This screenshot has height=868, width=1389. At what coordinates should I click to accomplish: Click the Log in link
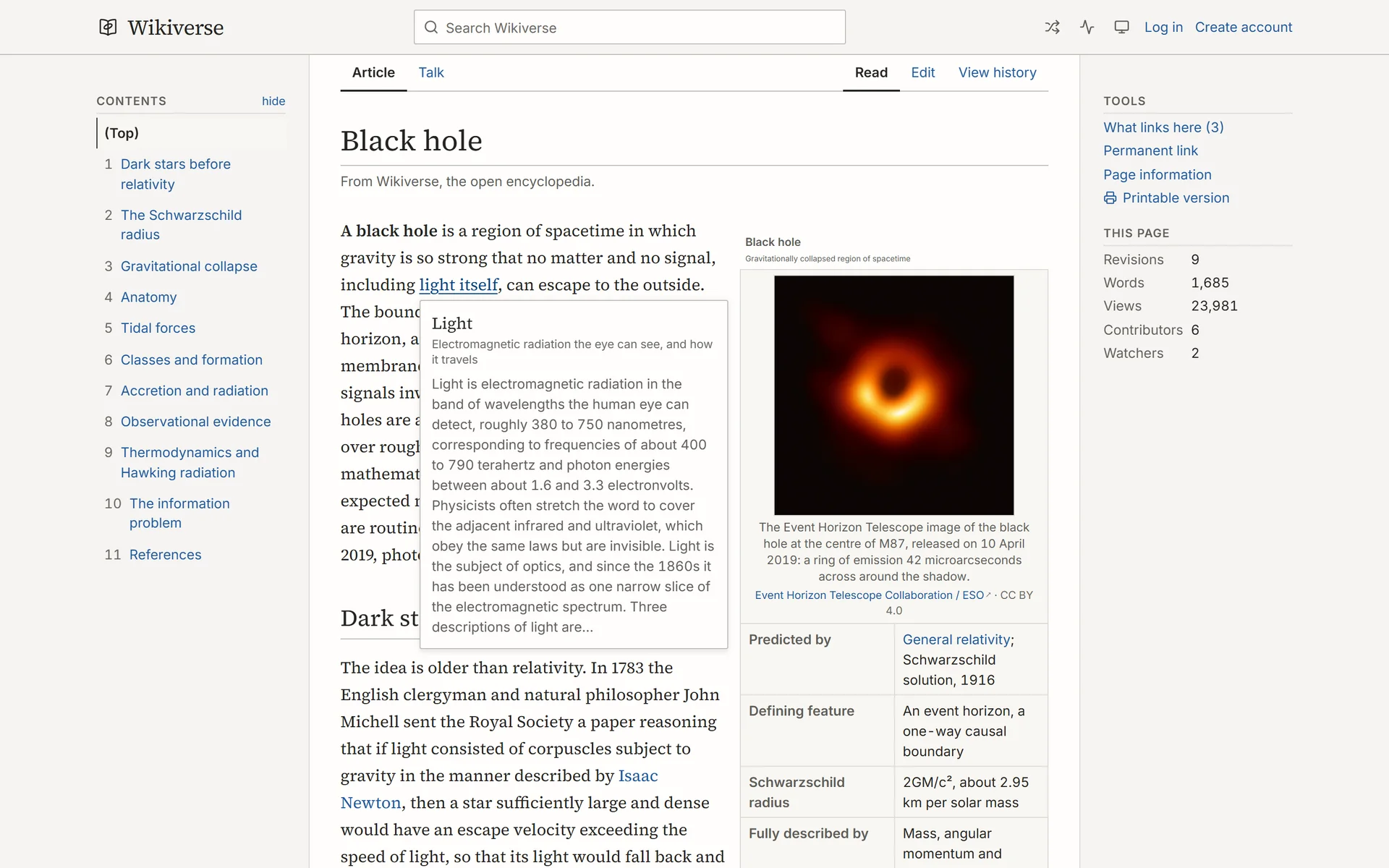coord(1163,27)
